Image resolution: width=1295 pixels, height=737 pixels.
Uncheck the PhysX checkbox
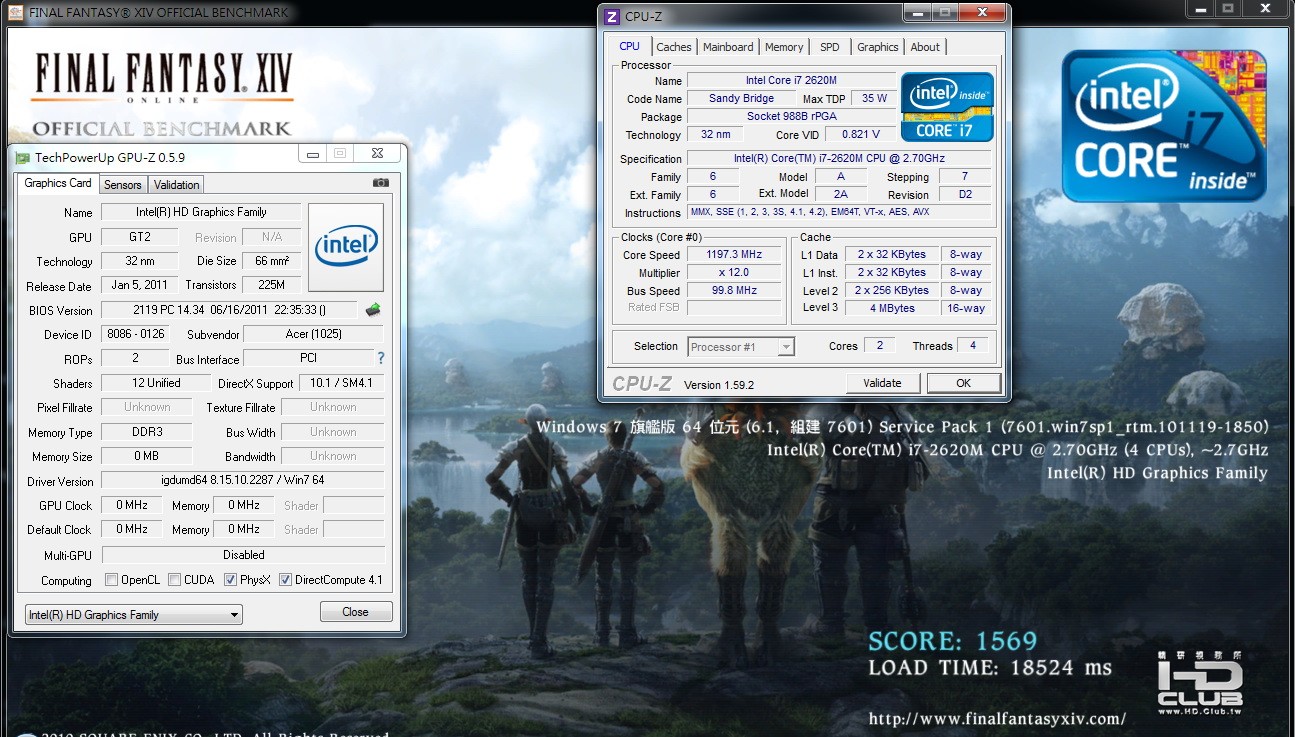(231, 580)
